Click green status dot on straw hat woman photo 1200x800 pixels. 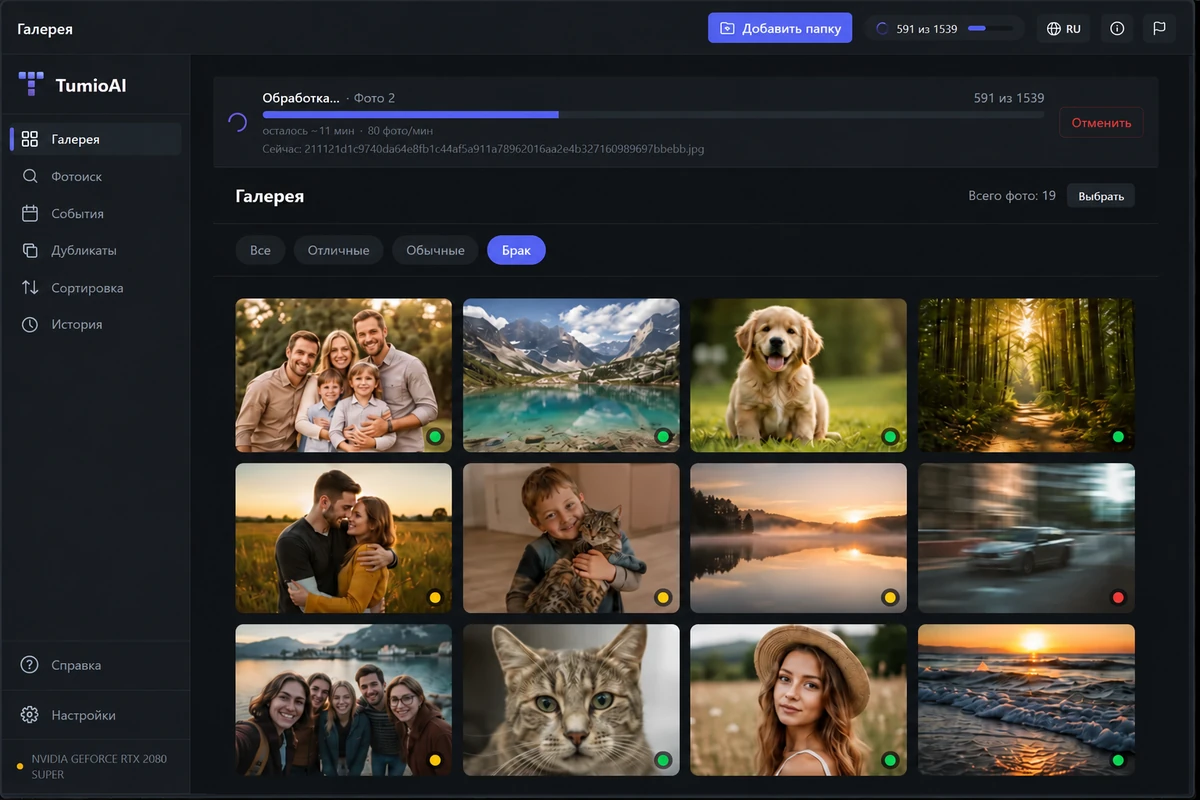[x=890, y=760]
